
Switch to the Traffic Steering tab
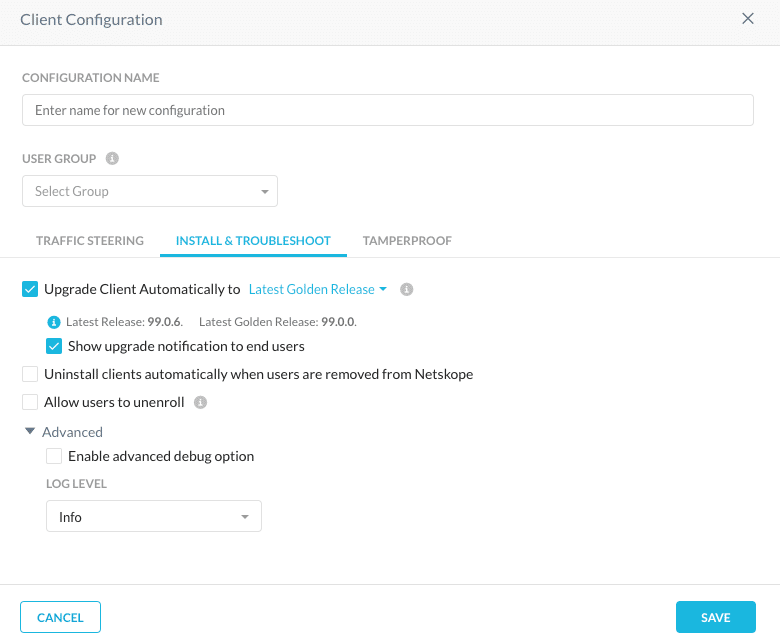tap(90, 241)
